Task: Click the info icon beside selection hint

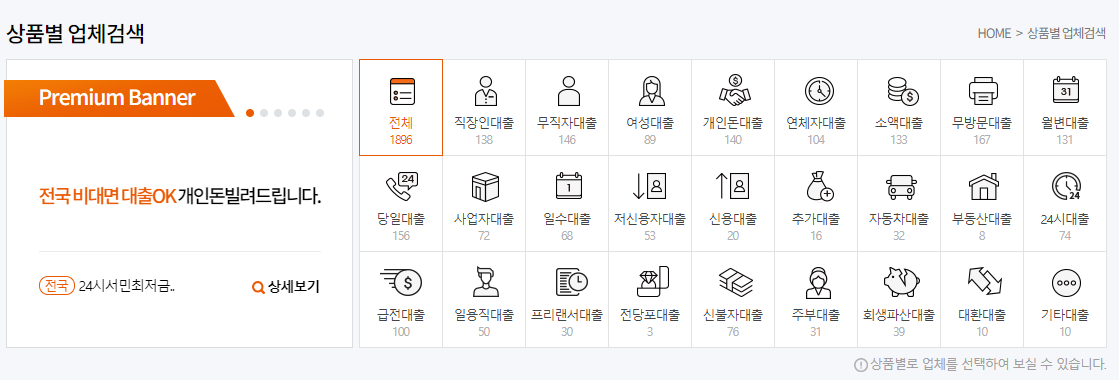Action: point(860,364)
